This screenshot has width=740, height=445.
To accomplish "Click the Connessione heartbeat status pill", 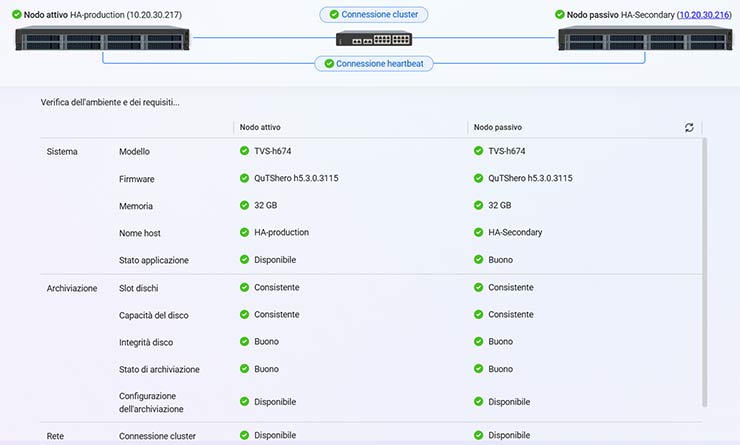I will 374,63.
